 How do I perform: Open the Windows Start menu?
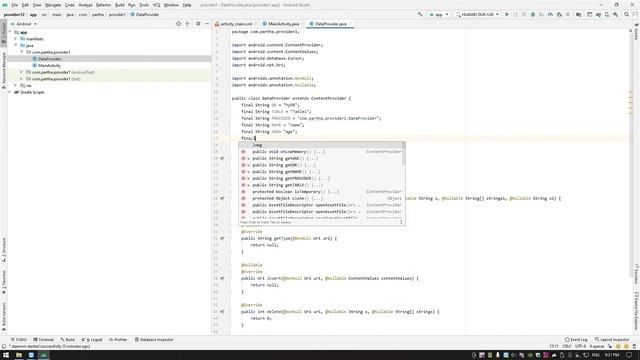pos(6,355)
